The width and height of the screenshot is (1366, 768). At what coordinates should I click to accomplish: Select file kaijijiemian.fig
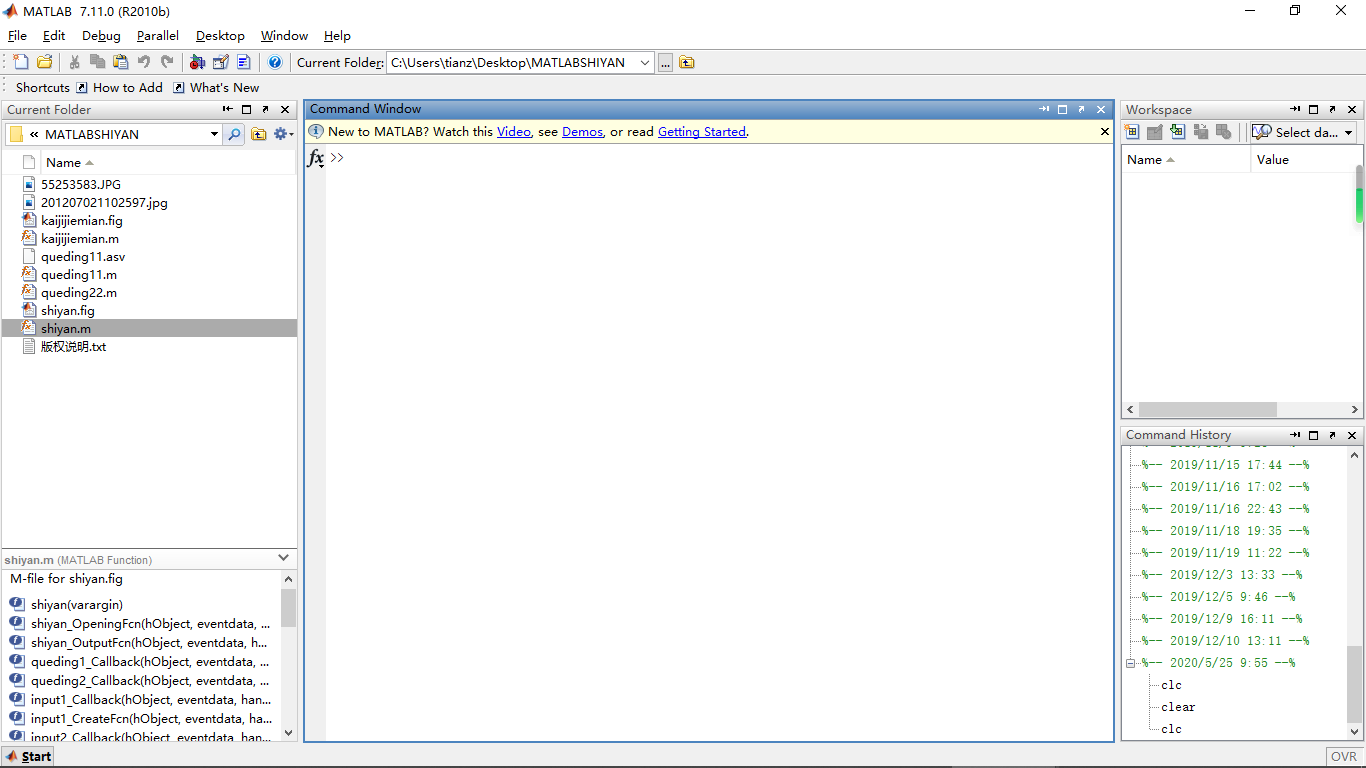coord(81,220)
